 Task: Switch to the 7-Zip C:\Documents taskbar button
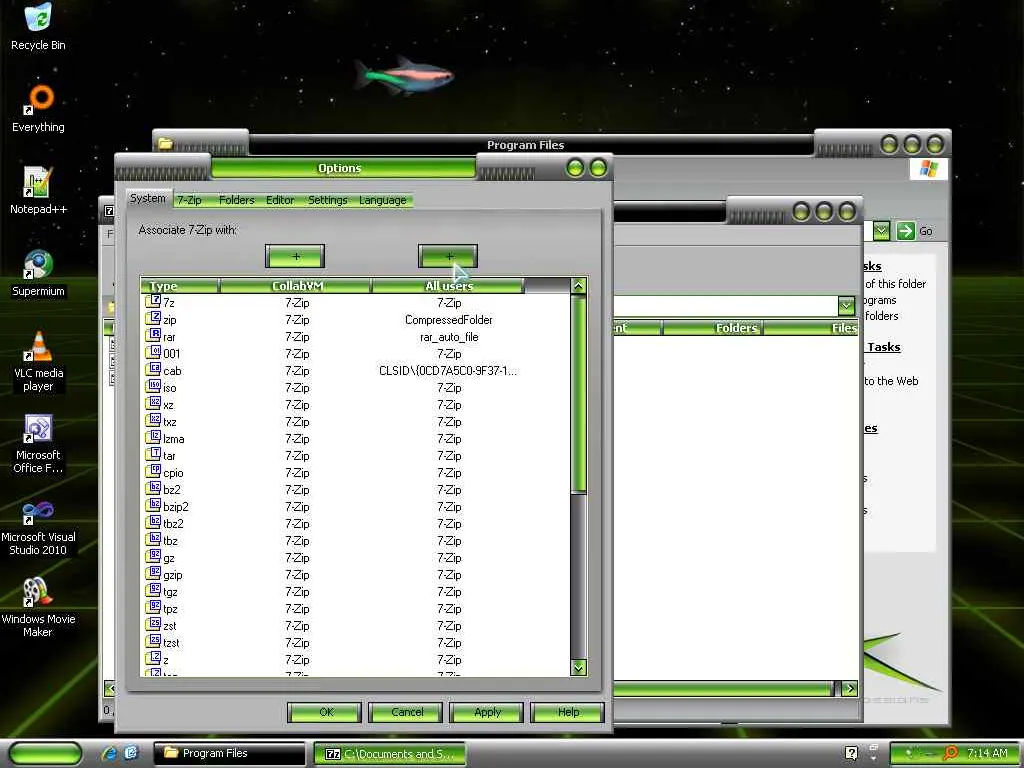(390, 754)
